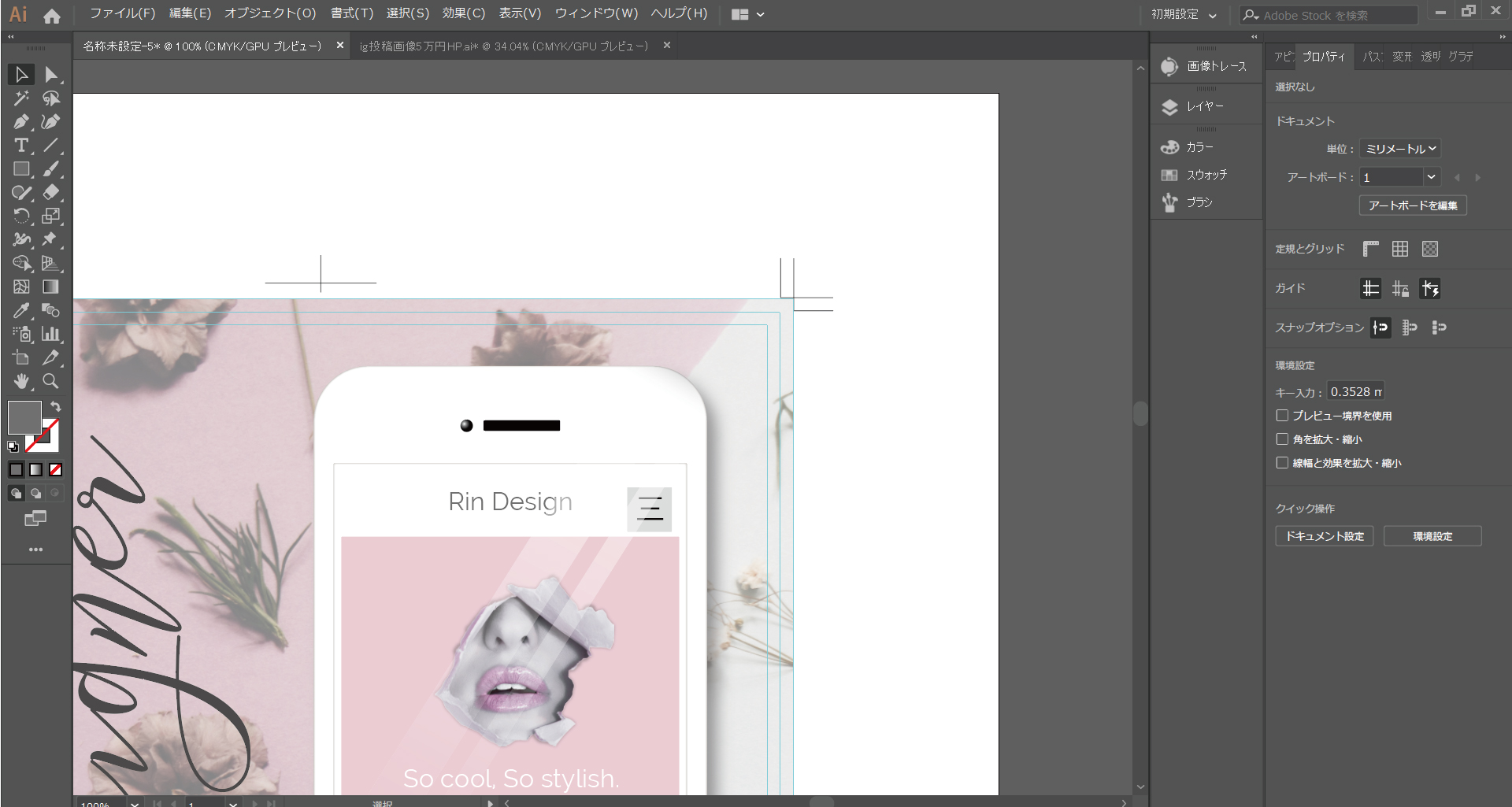Open the Image Trace panel
1512x807 pixels.
click(1206, 66)
